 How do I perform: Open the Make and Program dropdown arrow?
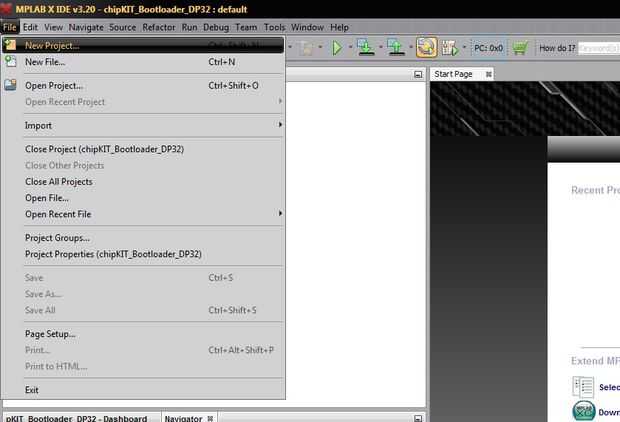click(380, 47)
